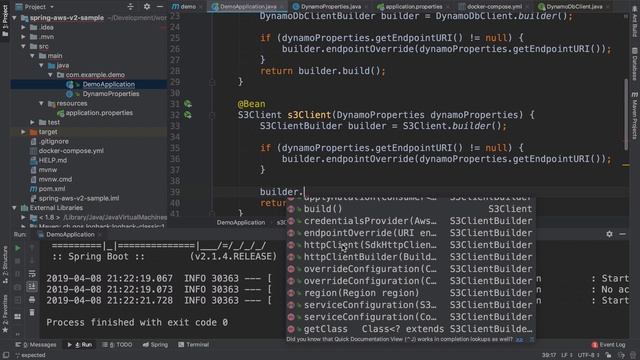Viewport: 640px width, 360px height.
Task: Collapse External Libraries node
Action: pos(14,208)
